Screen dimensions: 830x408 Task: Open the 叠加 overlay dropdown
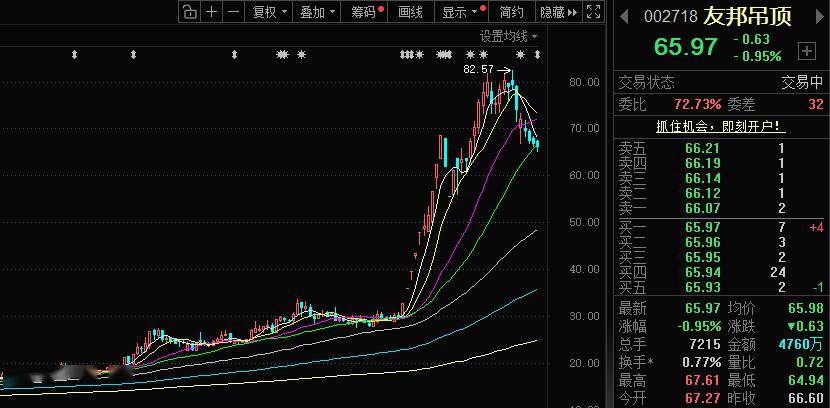click(x=318, y=12)
